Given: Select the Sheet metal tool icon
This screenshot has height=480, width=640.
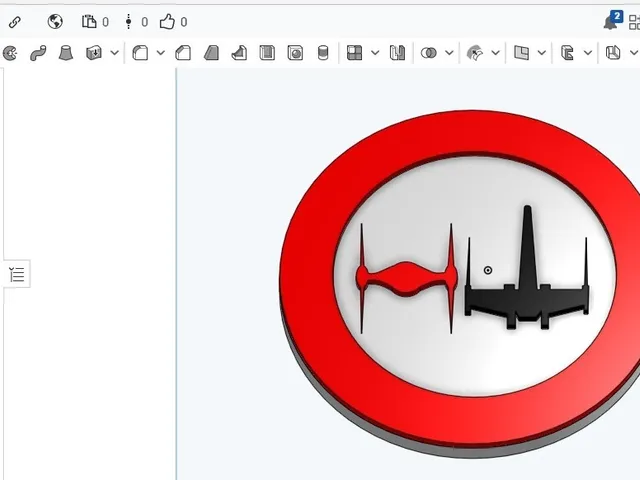Looking at the screenshot, I should (613, 53).
